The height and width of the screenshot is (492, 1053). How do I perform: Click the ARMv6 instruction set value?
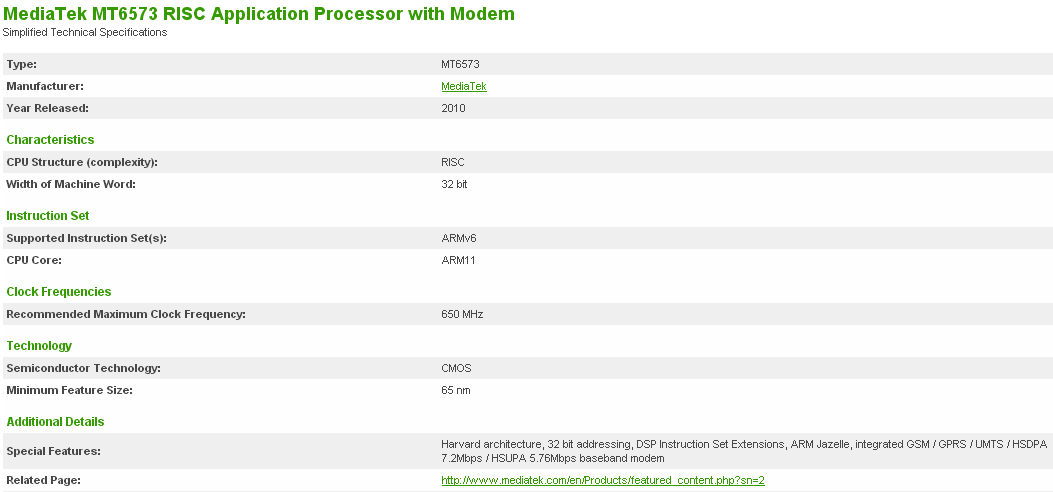point(458,238)
